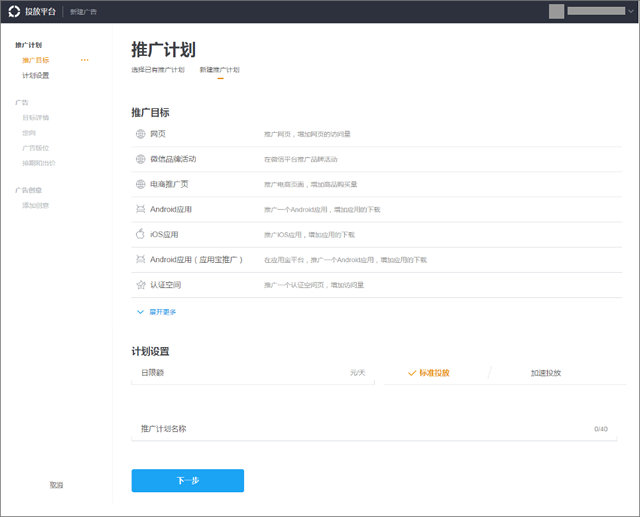The height and width of the screenshot is (517, 640).
Task: Select 标准投放 delivery option
Action: click(429, 373)
